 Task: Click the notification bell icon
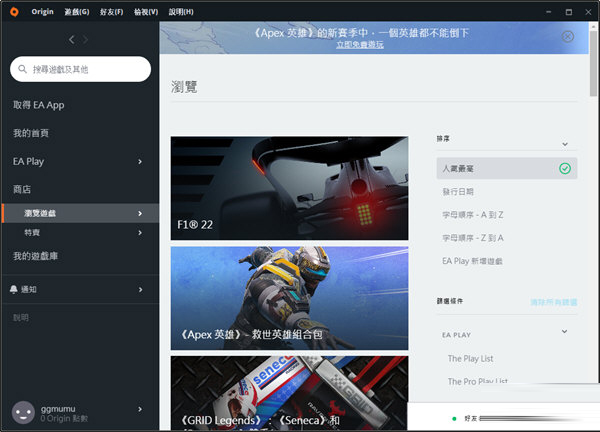pyautogui.click(x=14, y=289)
